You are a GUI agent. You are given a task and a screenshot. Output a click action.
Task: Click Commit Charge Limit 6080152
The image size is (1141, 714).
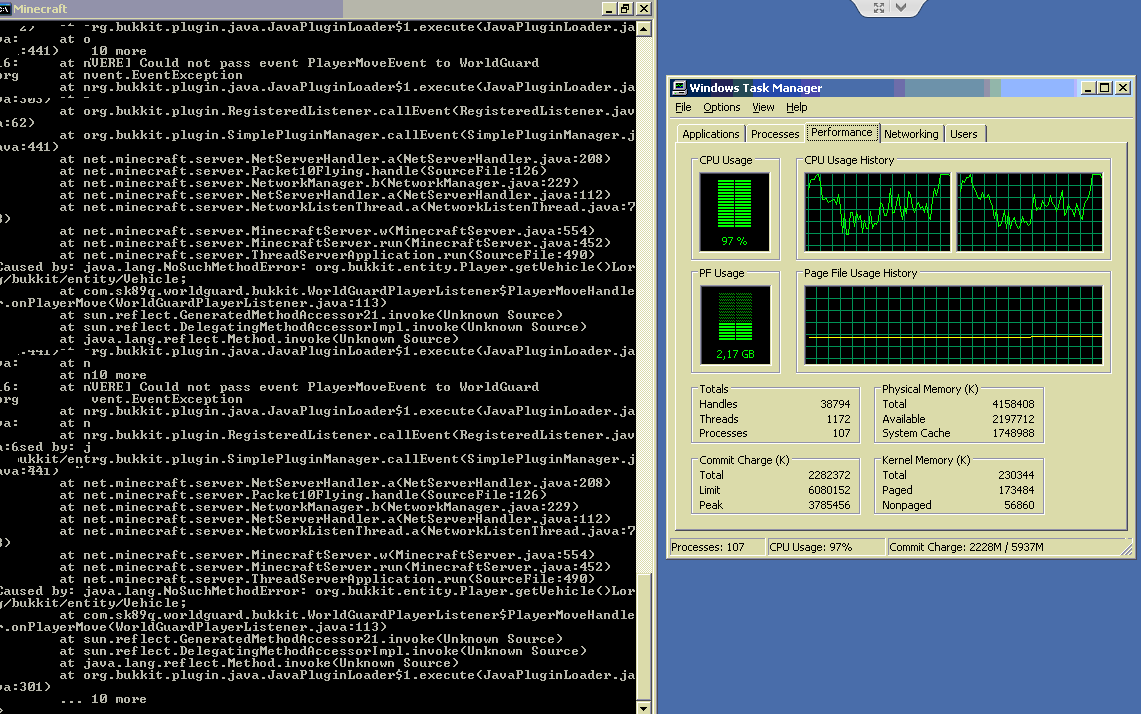coord(829,491)
